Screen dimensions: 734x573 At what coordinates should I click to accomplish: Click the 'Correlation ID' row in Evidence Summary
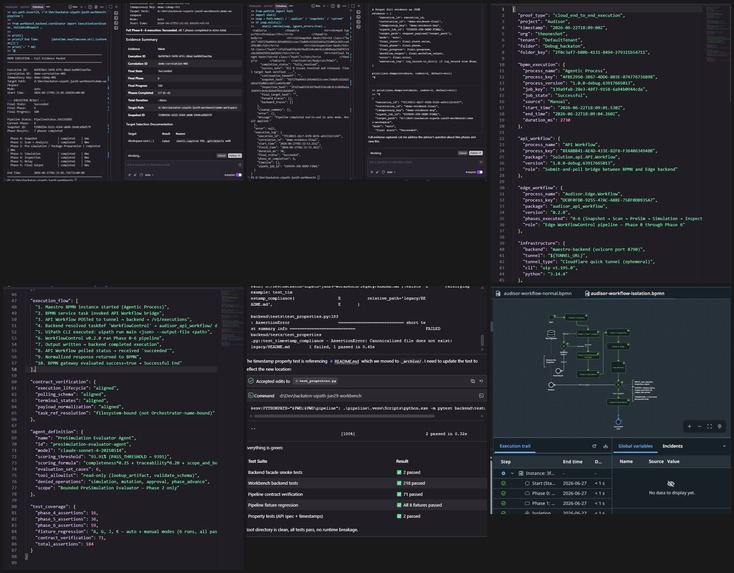click(184, 64)
